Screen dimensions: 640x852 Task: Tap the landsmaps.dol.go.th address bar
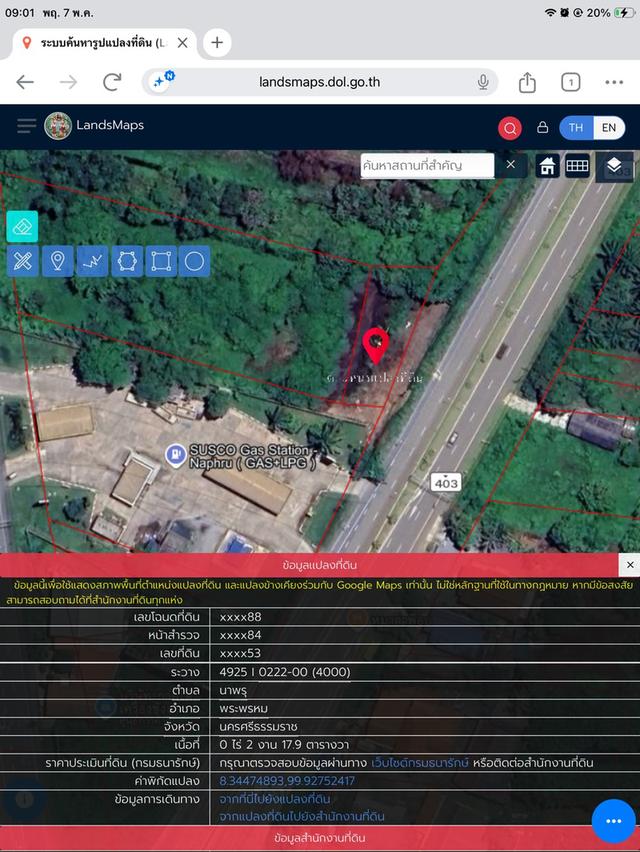(319, 82)
